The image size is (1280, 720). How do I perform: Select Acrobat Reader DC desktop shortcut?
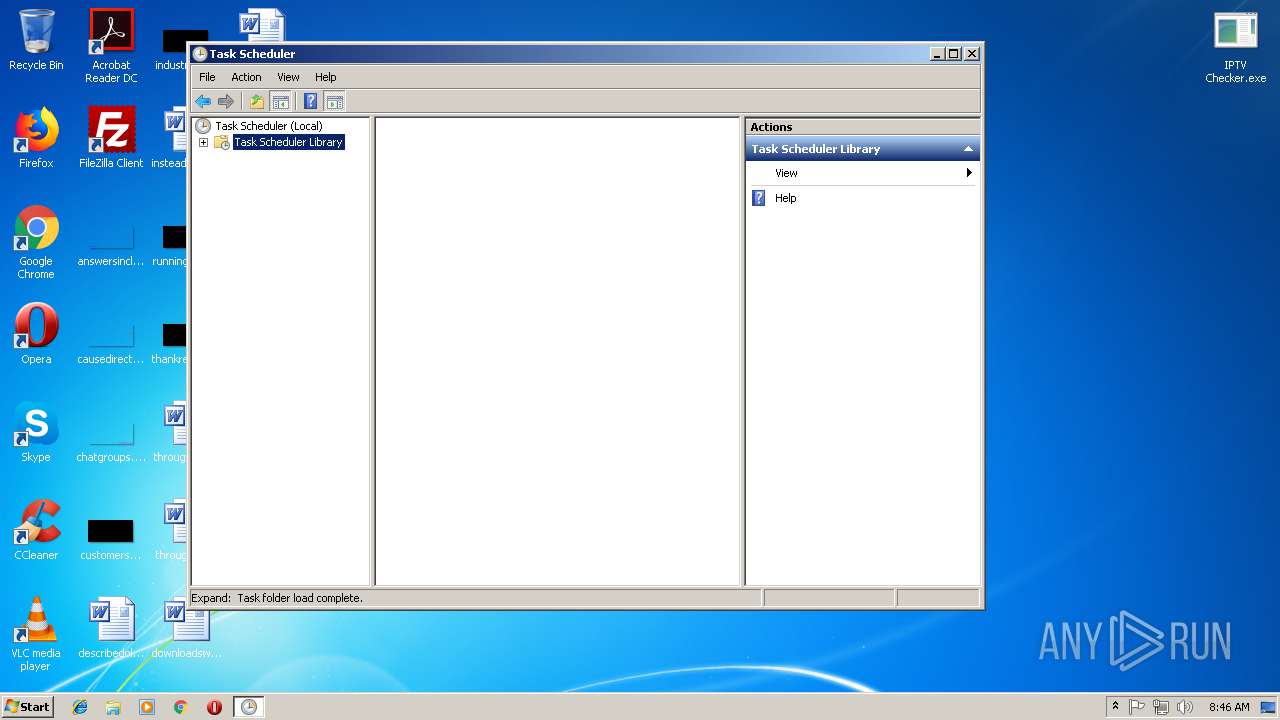[111, 46]
